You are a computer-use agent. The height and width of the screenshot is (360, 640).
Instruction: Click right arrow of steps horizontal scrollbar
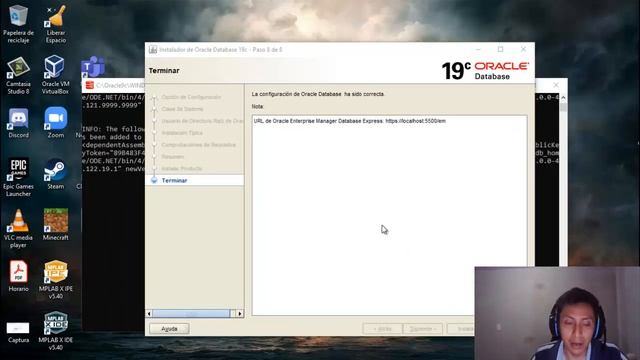click(240, 313)
